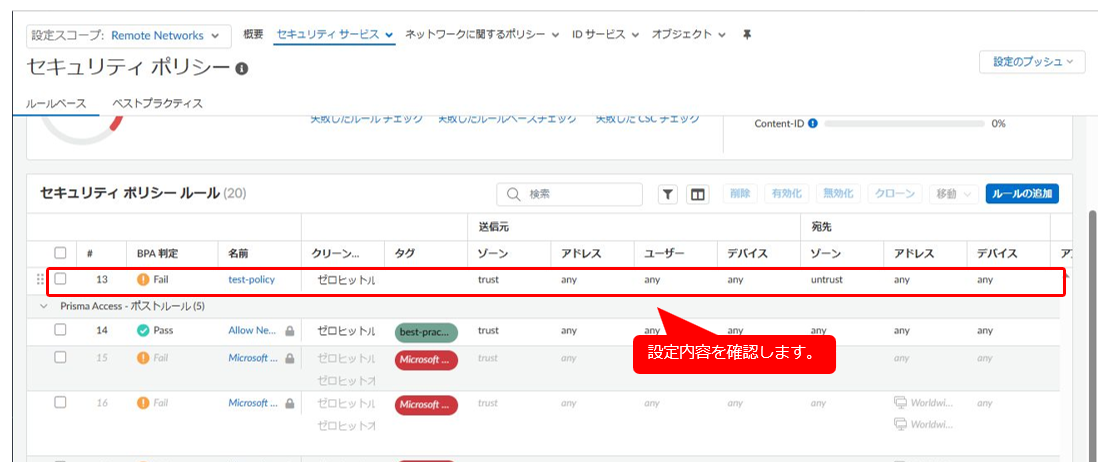Screen dimensions: 1120x474
Task: Click info icon beside セキュリティ ポリシー title
Action: click(241, 68)
